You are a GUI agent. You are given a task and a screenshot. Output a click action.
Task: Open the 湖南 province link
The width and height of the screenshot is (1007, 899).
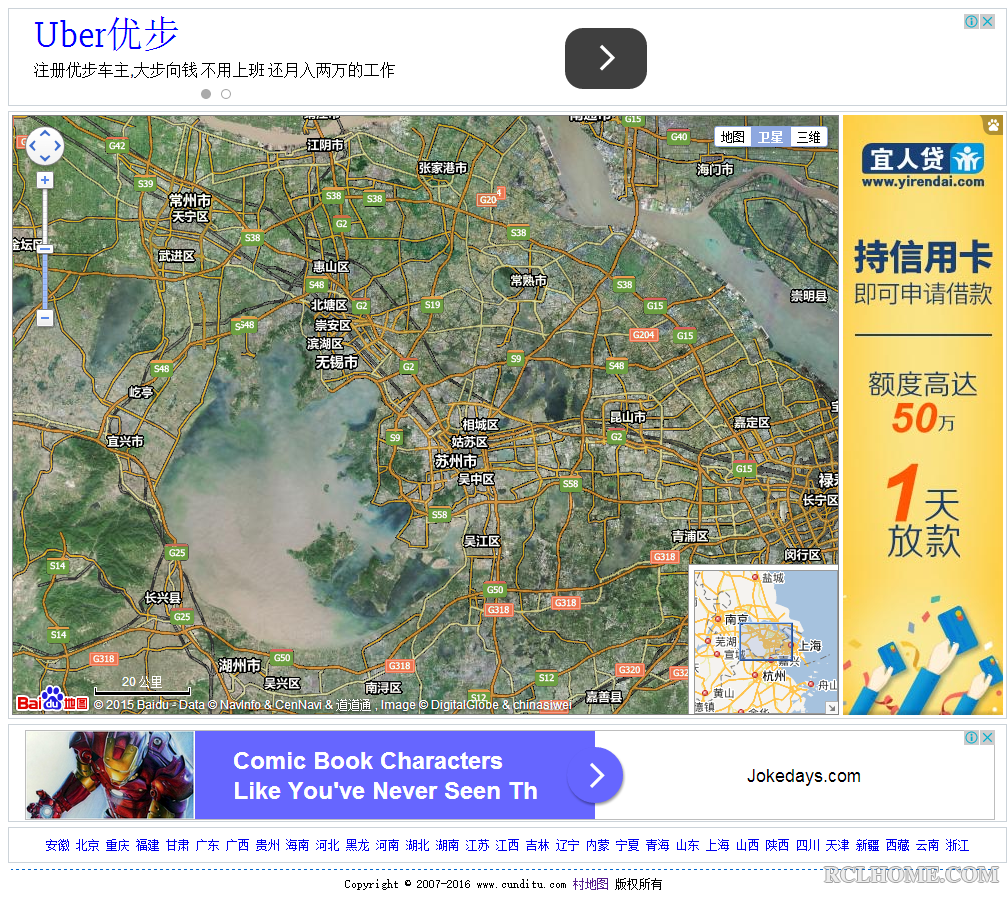pos(447,845)
